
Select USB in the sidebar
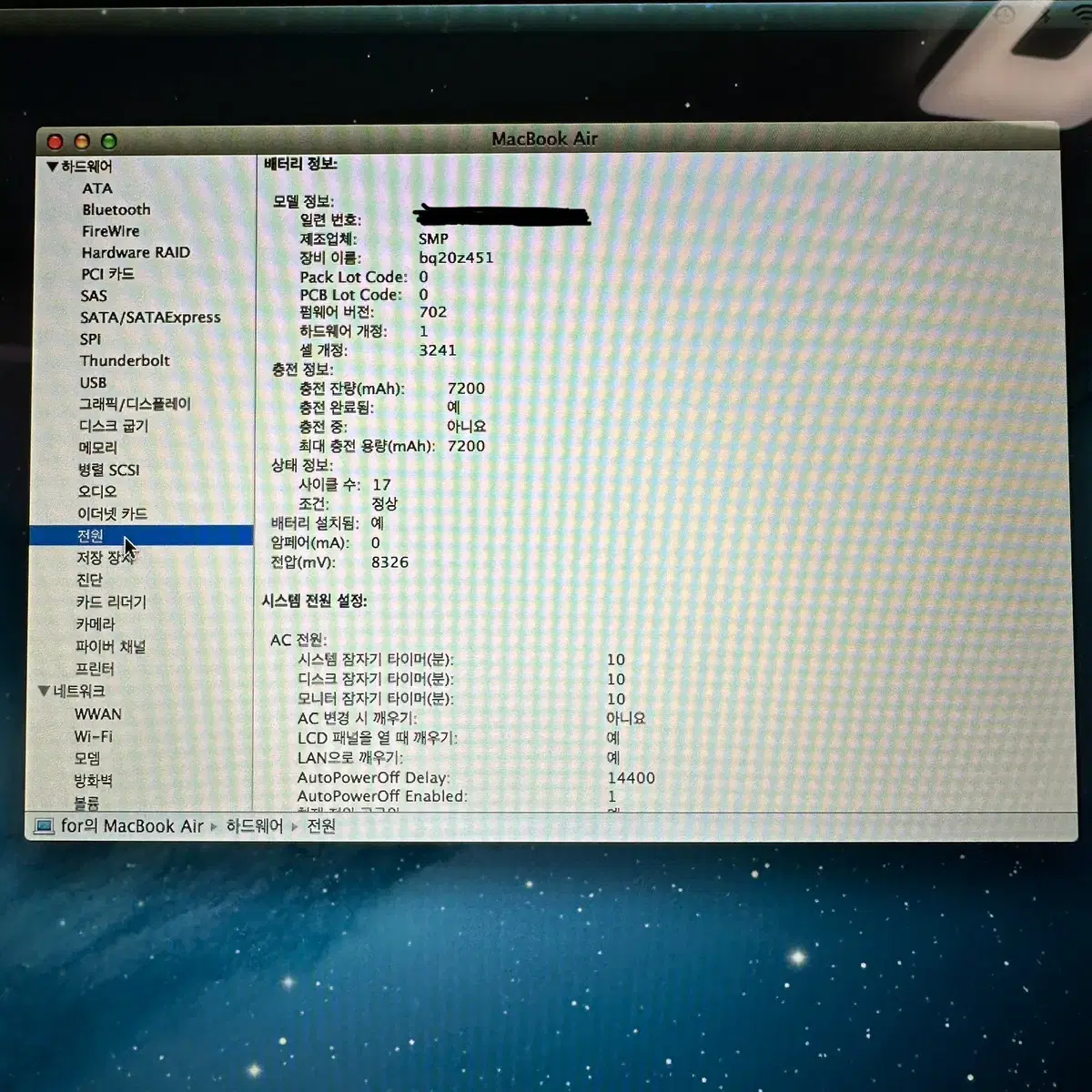pyautogui.click(x=93, y=383)
